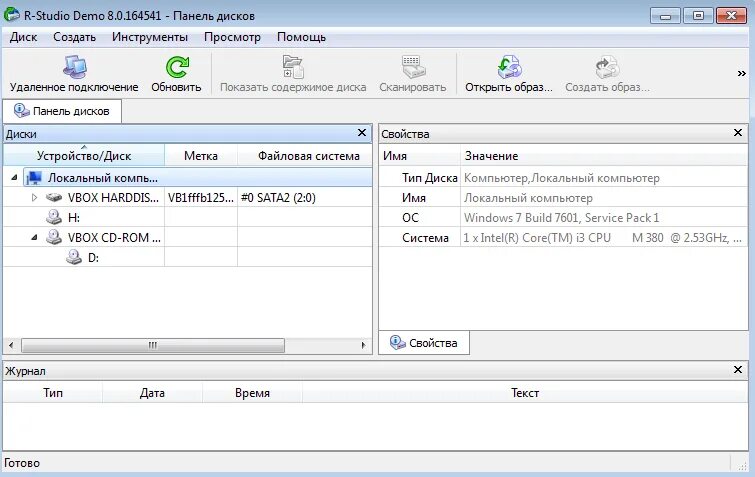Click the VB1fffb125... label cell
Viewport: 755px width, 477px height.
pos(201,197)
